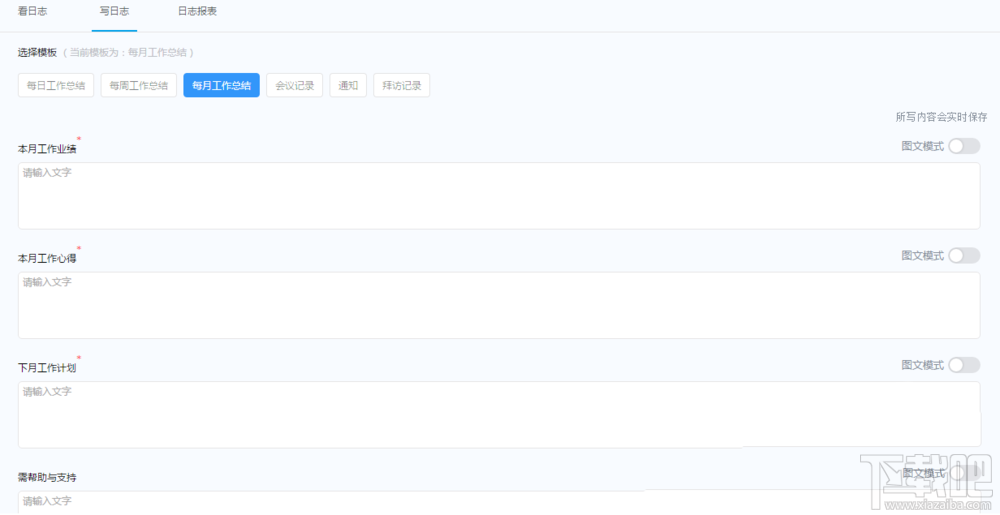
Task: Choose the 拜访记录 template
Action: click(x=402, y=85)
